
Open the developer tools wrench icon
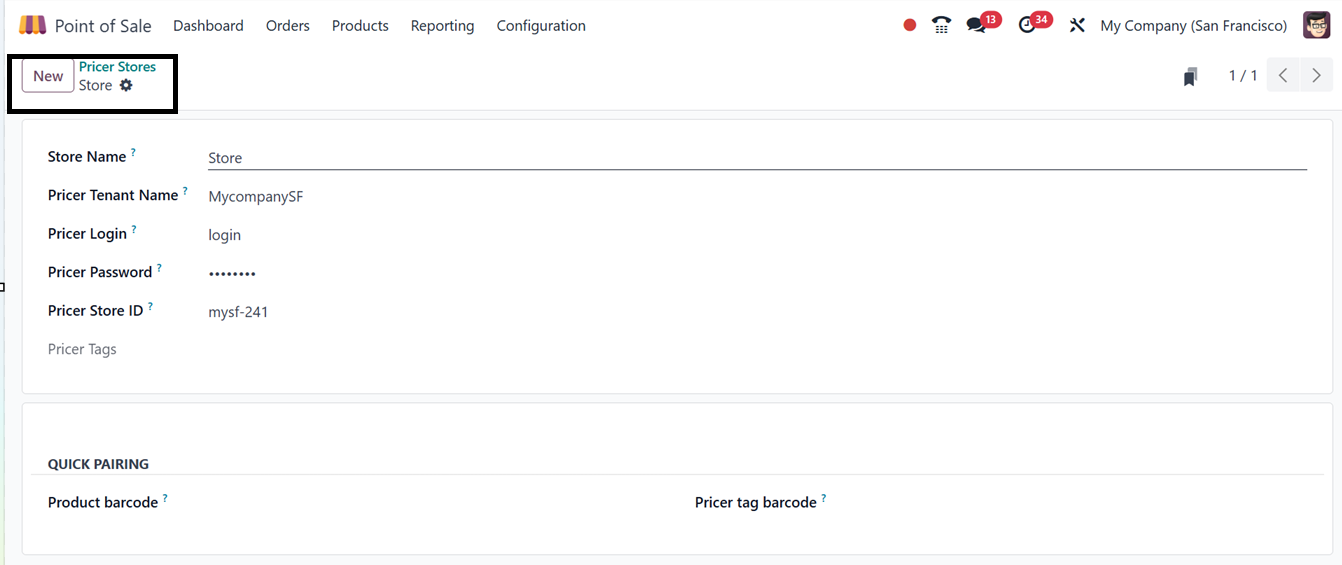(1077, 25)
